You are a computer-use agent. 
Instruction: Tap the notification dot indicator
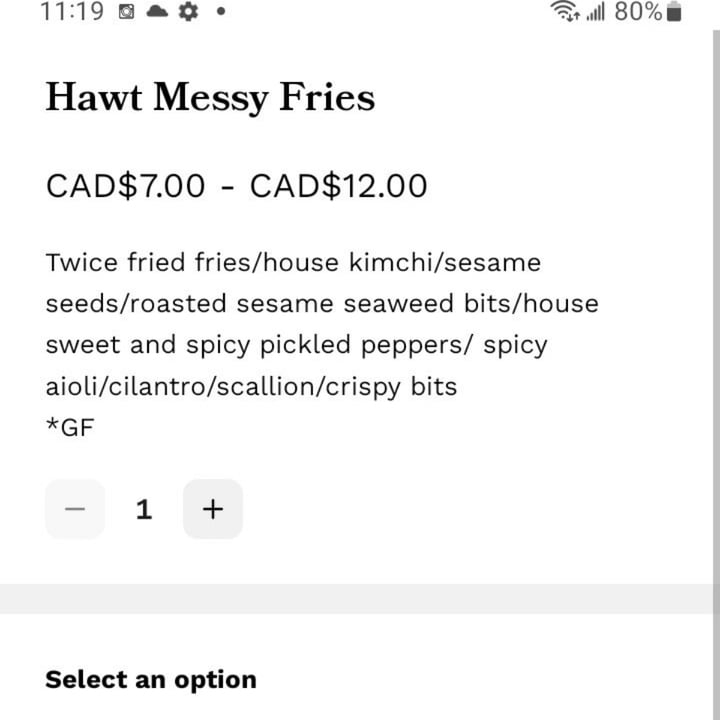point(220,12)
